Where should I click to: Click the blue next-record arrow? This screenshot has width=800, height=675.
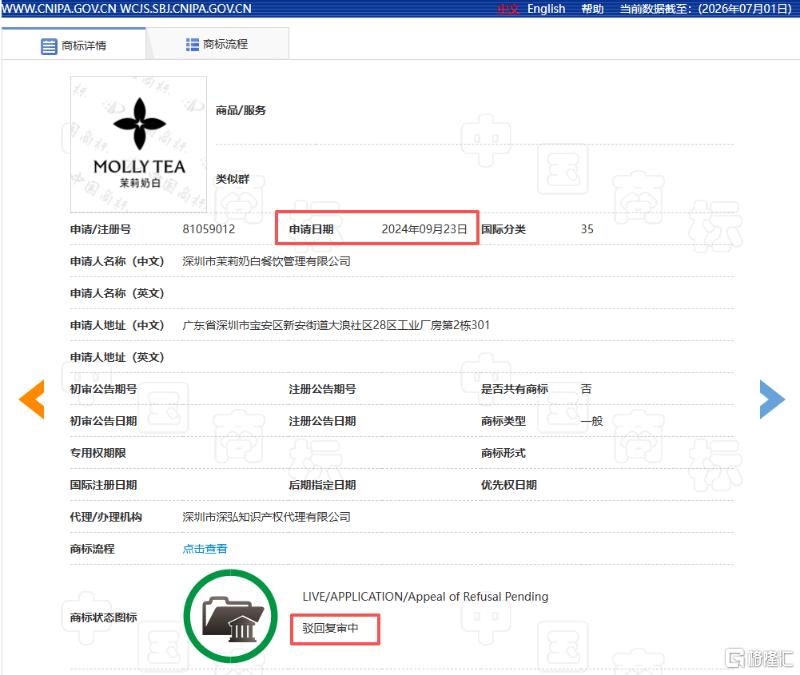(x=772, y=399)
